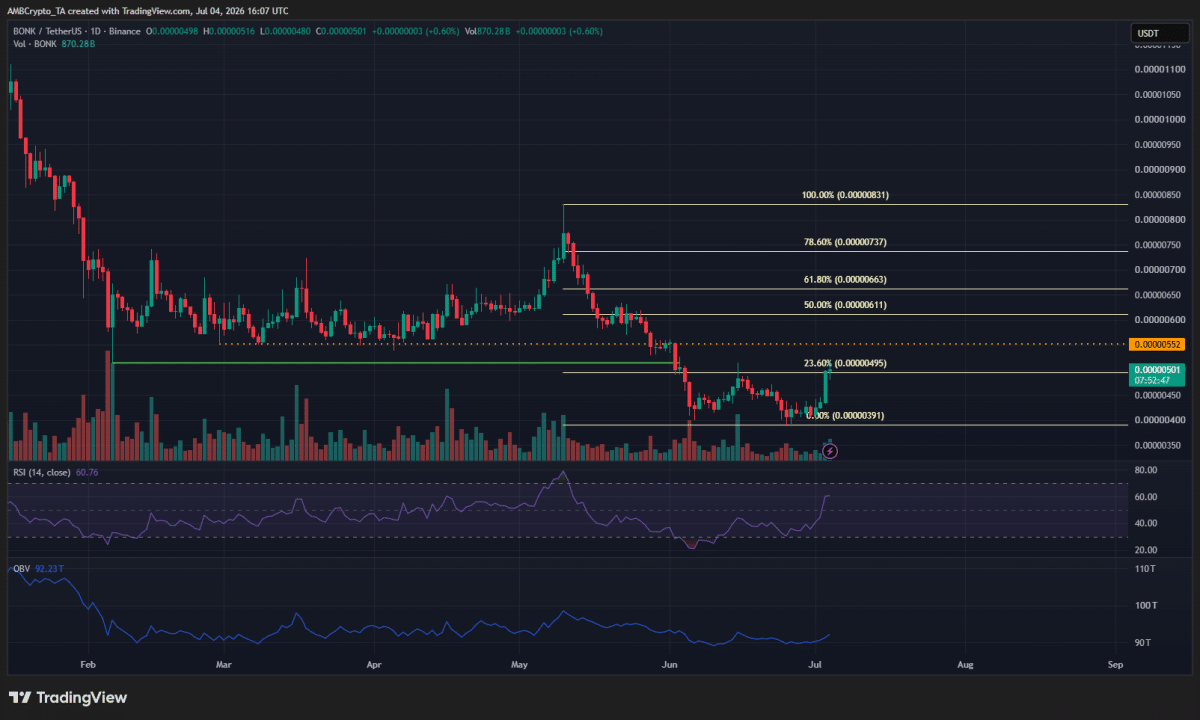
Task: Click the Feb label on the time axis
Action: 88,663
